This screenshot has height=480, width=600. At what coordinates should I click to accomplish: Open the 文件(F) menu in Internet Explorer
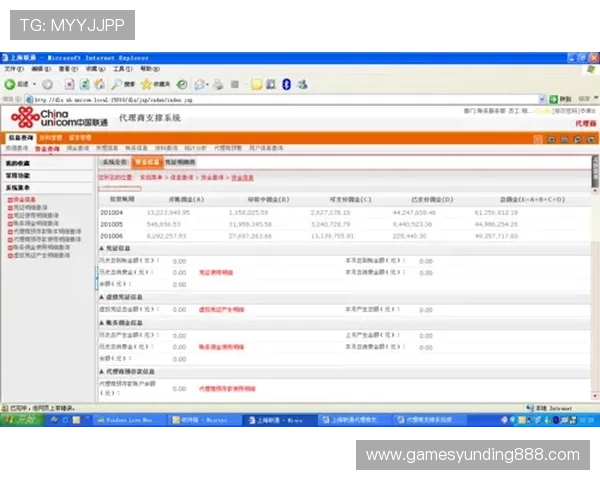[11, 69]
